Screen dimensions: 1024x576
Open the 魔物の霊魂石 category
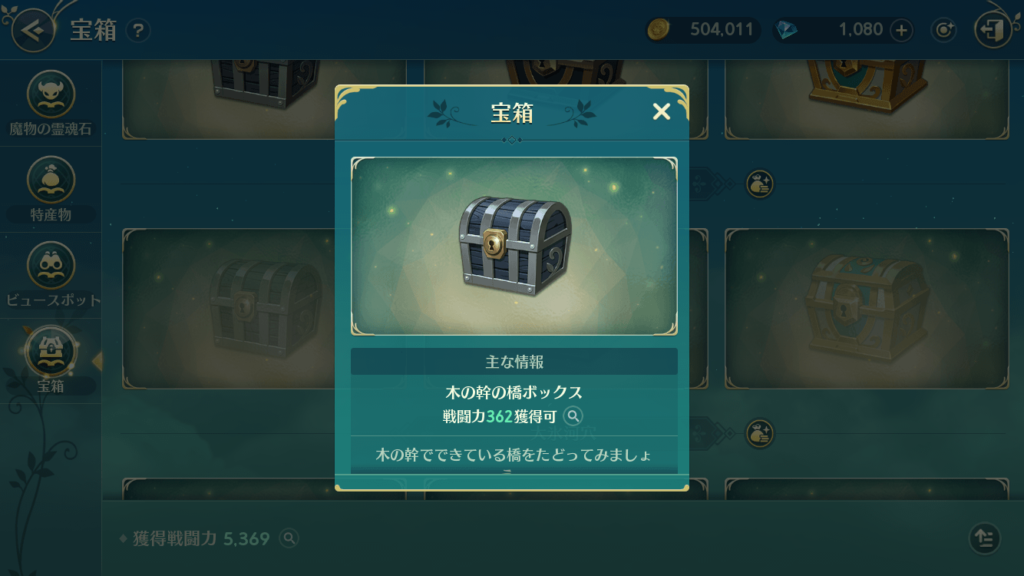(50, 104)
